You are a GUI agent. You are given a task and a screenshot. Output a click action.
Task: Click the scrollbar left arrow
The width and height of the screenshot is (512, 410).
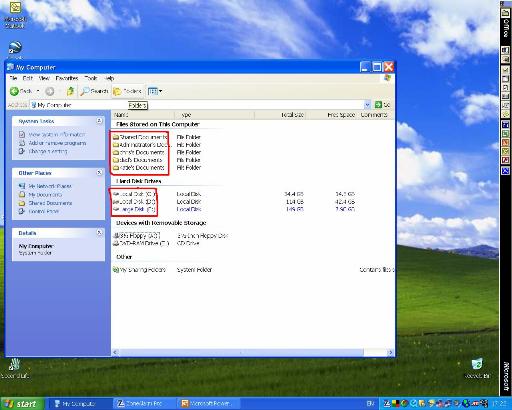pyautogui.click(x=115, y=352)
